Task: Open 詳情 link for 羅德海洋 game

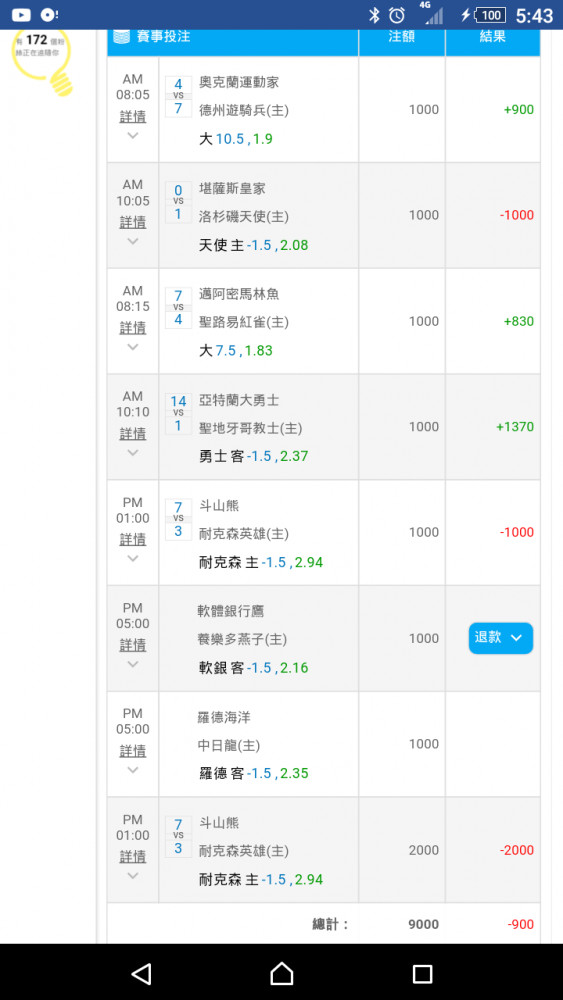Action: 133,751
